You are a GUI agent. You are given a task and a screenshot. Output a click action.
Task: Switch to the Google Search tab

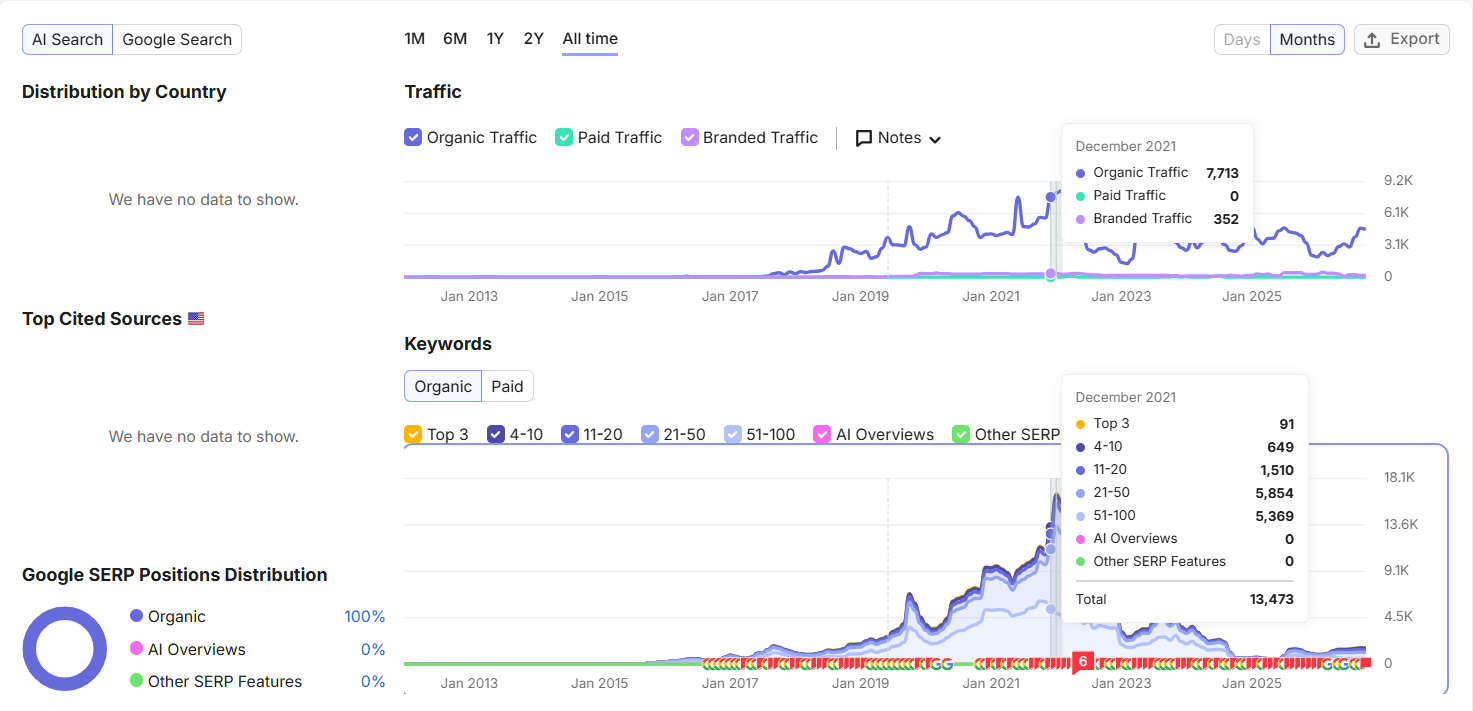point(177,39)
